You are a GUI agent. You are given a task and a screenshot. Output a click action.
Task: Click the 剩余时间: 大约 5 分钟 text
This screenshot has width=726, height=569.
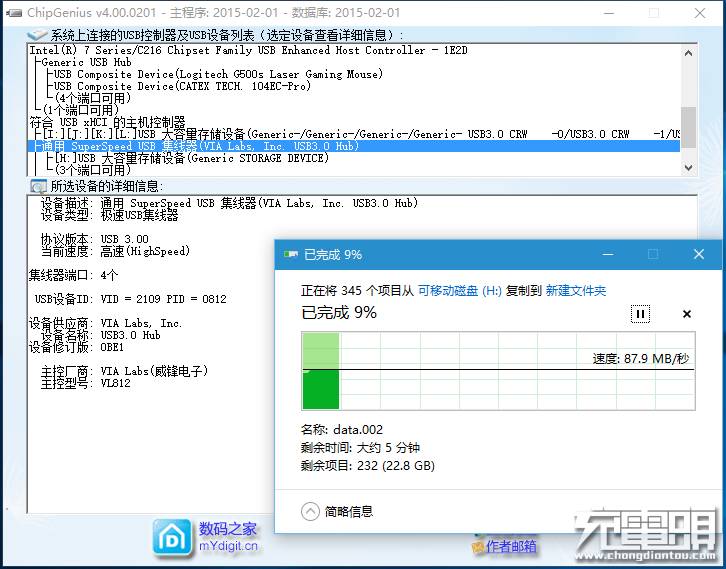coord(360,448)
